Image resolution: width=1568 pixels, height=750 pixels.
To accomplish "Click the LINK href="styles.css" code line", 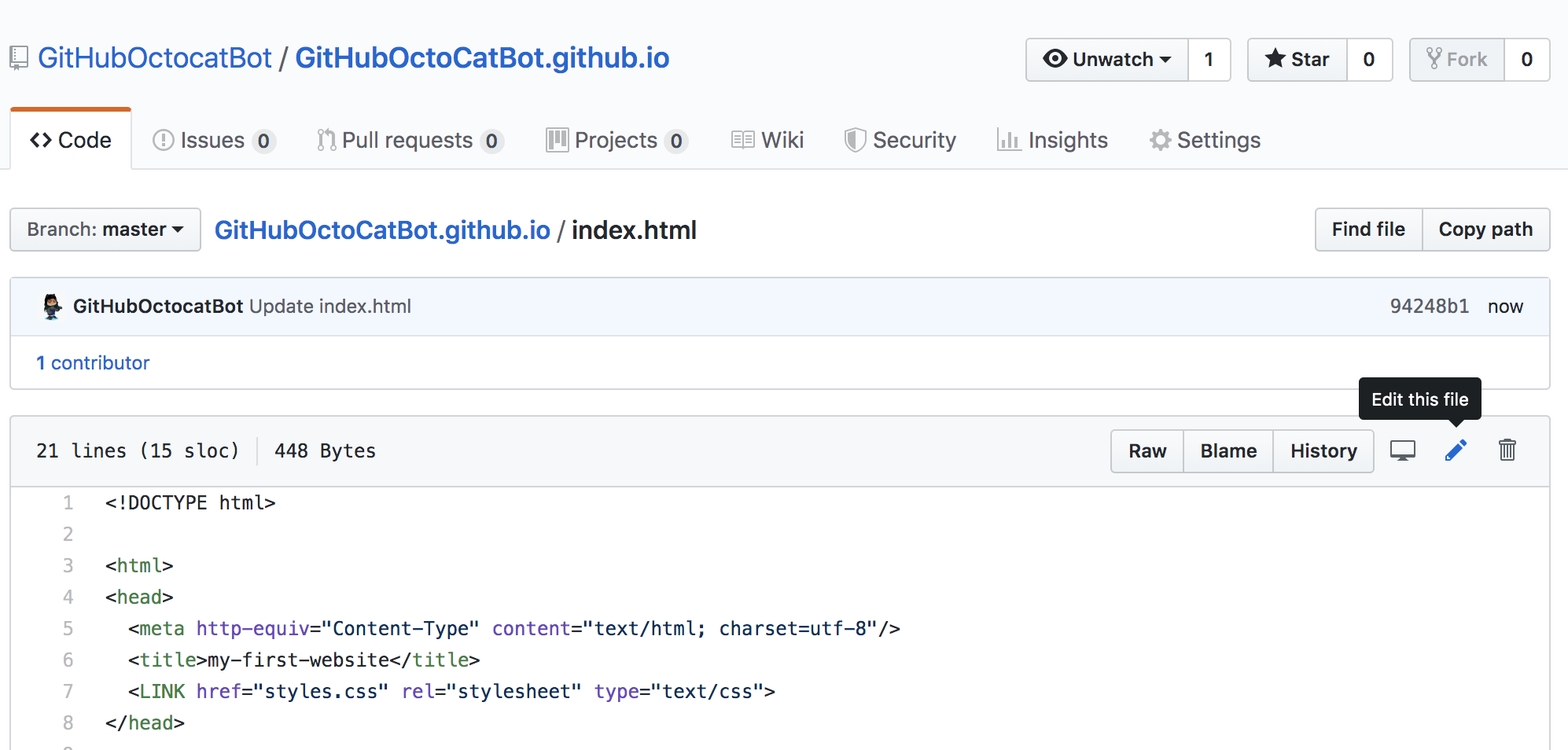I will pos(452,692).
